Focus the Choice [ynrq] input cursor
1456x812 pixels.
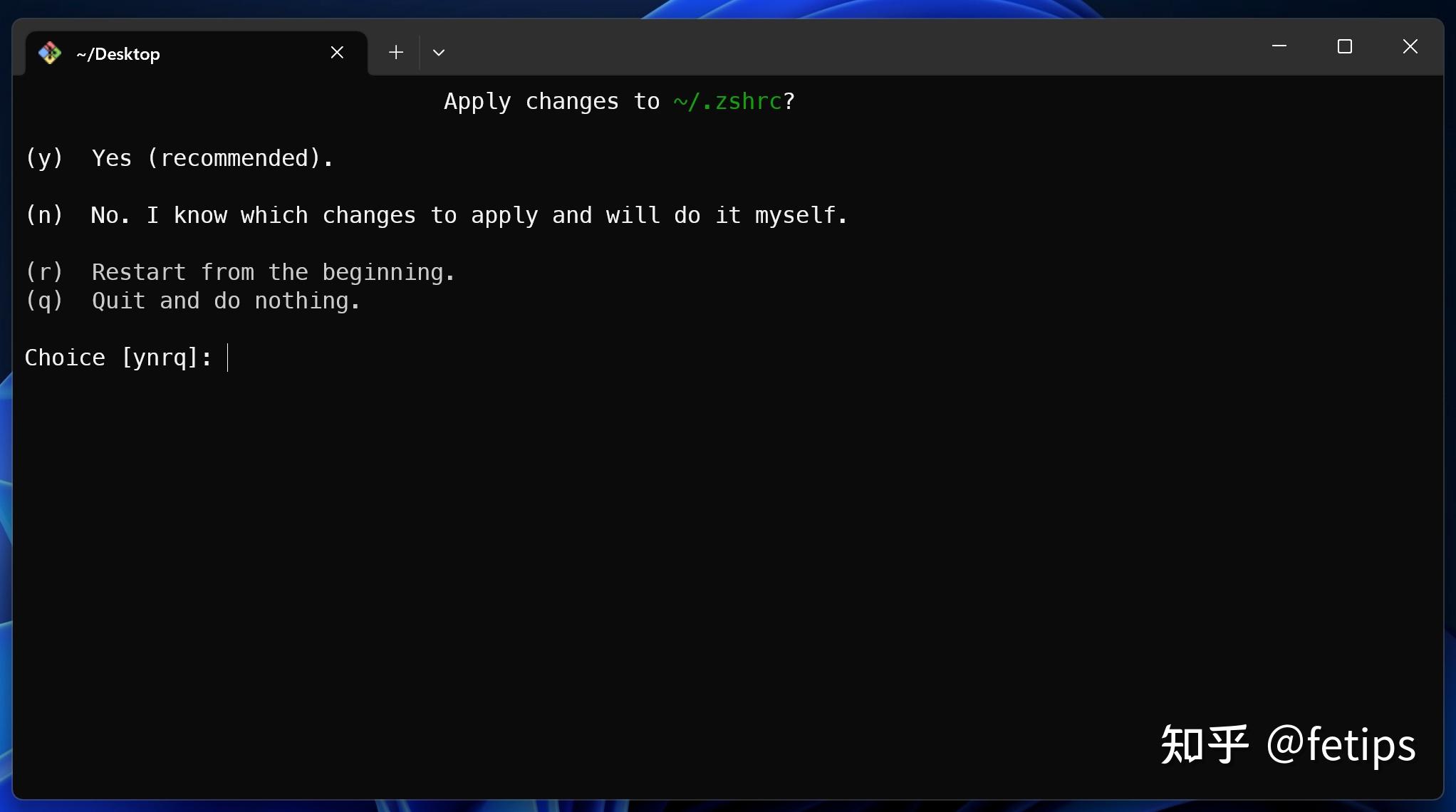pyautogui.click(x=228, y=358)
